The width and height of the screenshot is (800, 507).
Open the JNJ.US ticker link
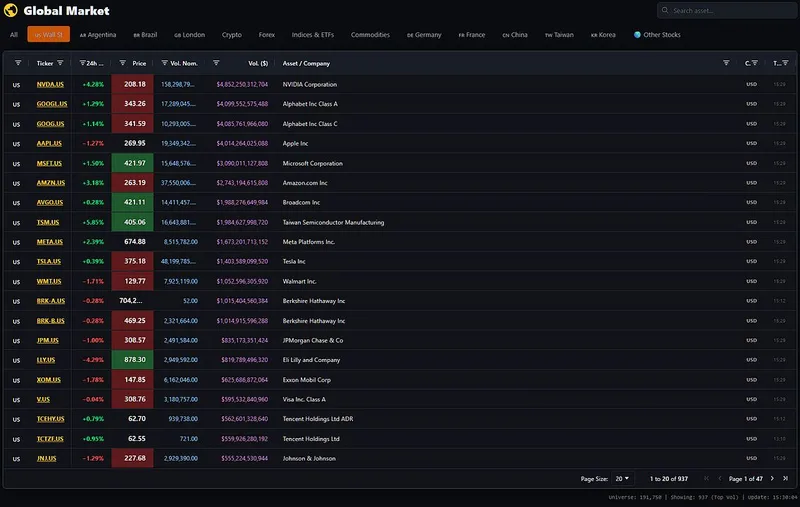[x=46, y=458]
